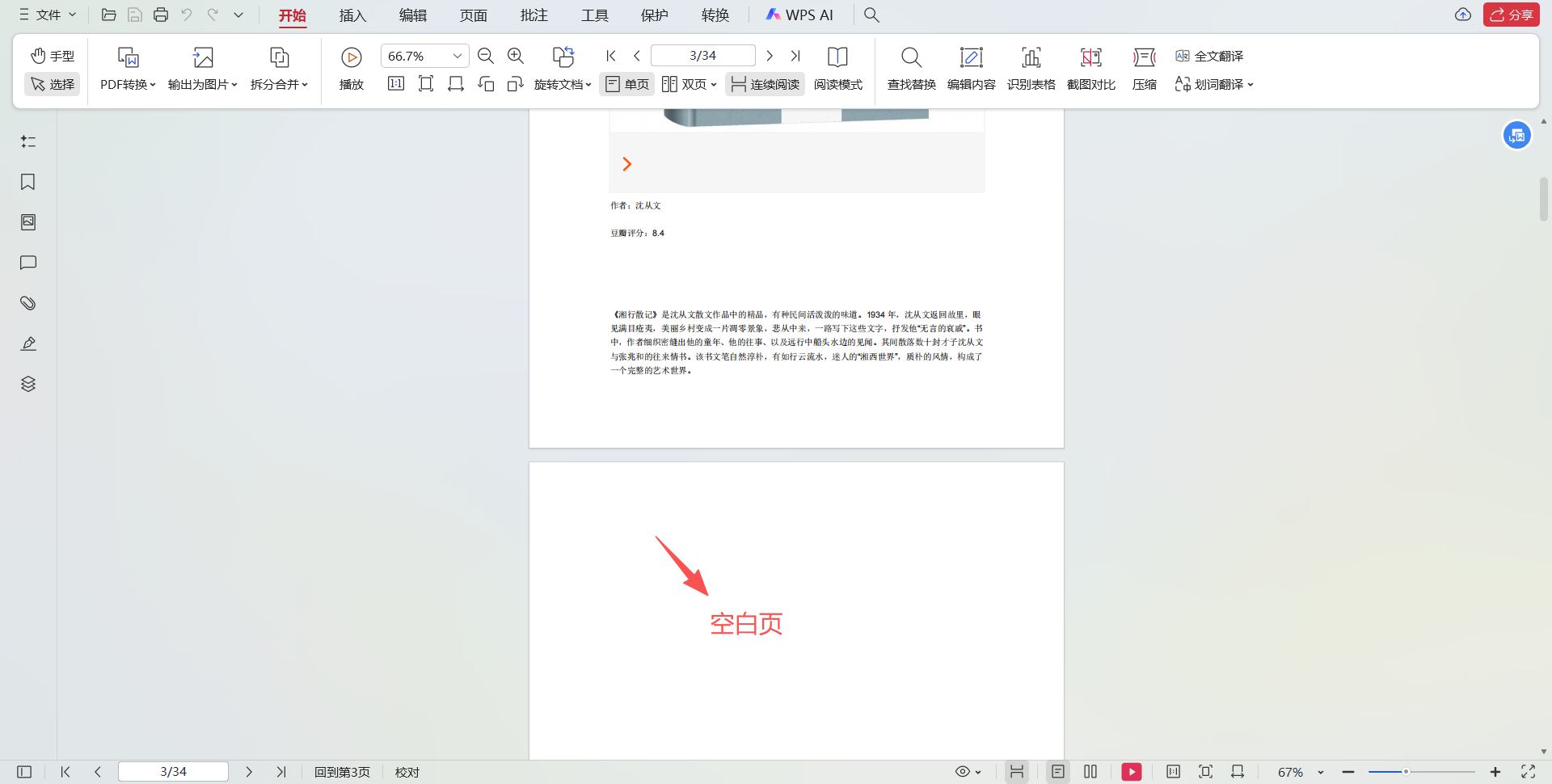Open the 转换 menu tab

coord(715,15)
